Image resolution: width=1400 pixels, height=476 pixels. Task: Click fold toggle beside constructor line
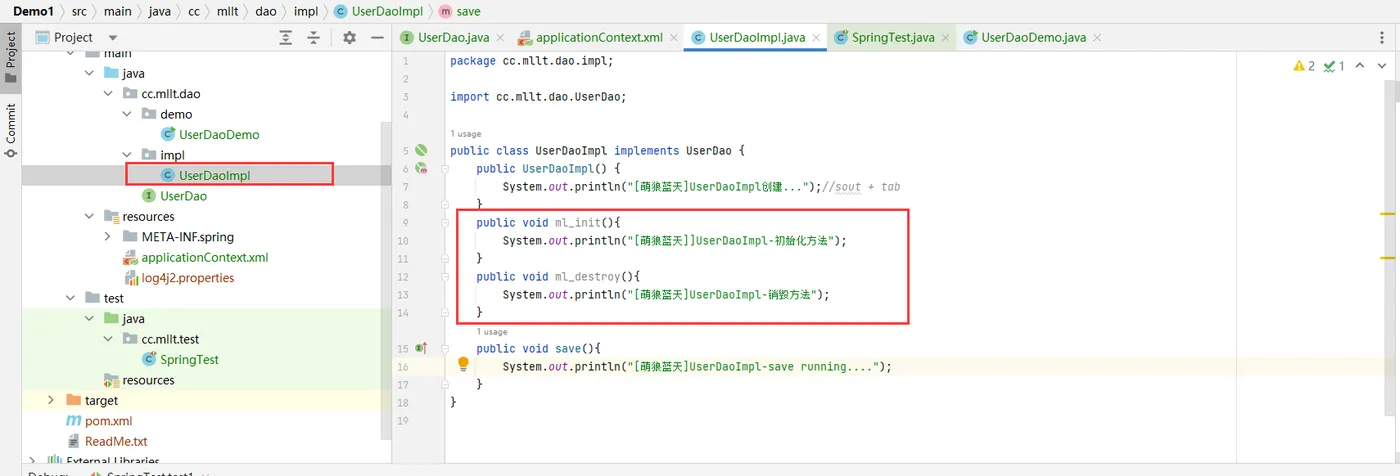[446, 169]
